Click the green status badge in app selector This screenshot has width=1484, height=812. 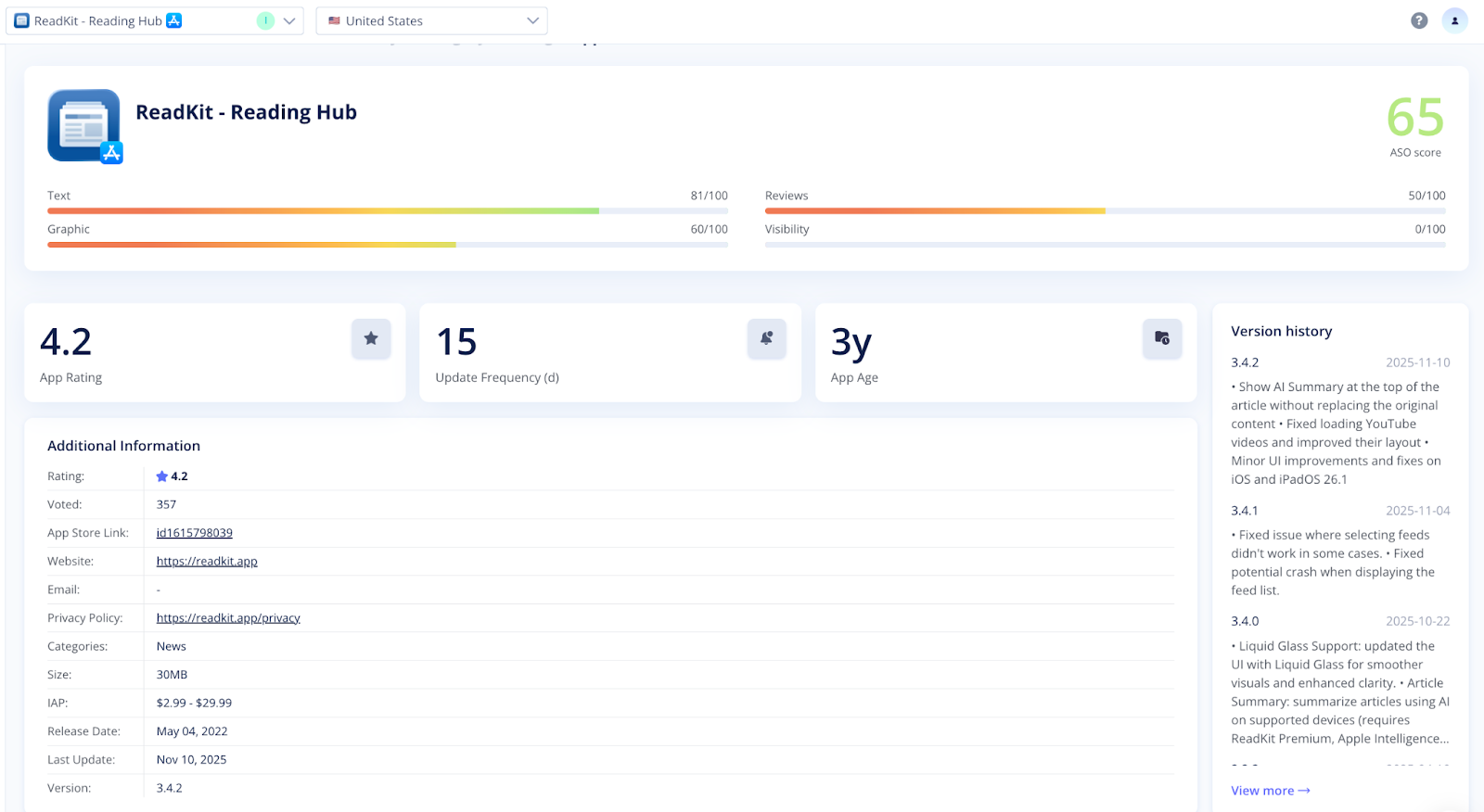[265, 20]
